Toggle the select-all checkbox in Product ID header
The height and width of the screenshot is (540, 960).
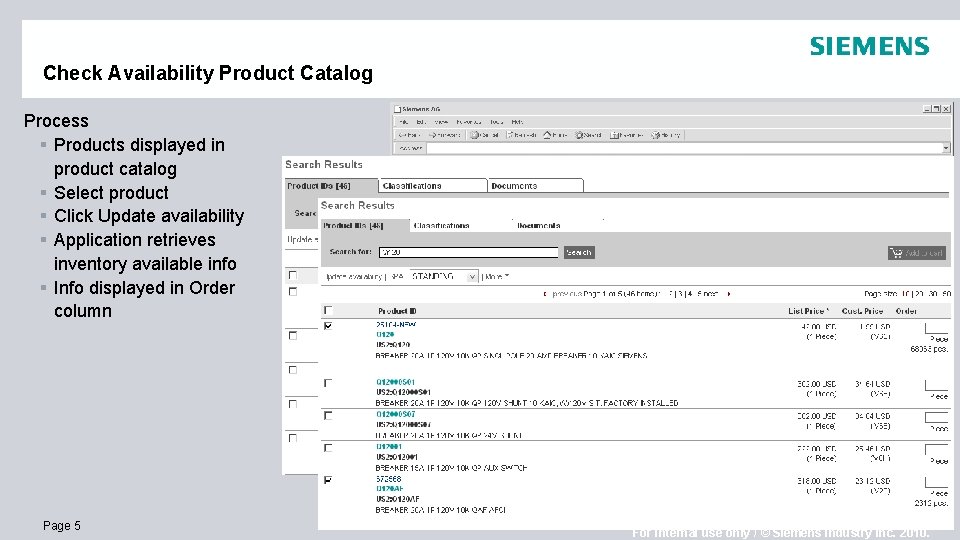coord(328,310)
